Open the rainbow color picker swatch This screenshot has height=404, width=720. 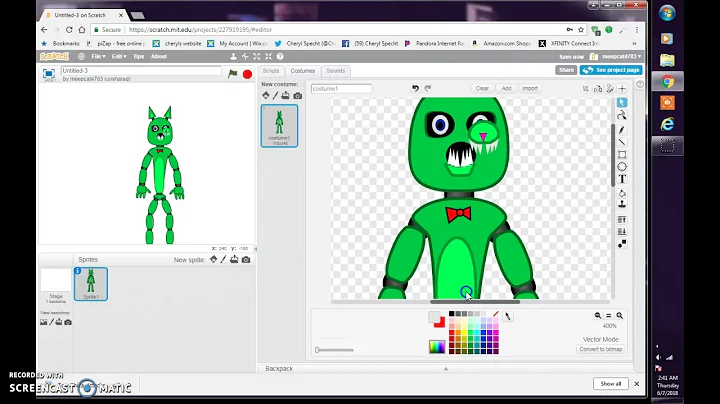[437, 347]
